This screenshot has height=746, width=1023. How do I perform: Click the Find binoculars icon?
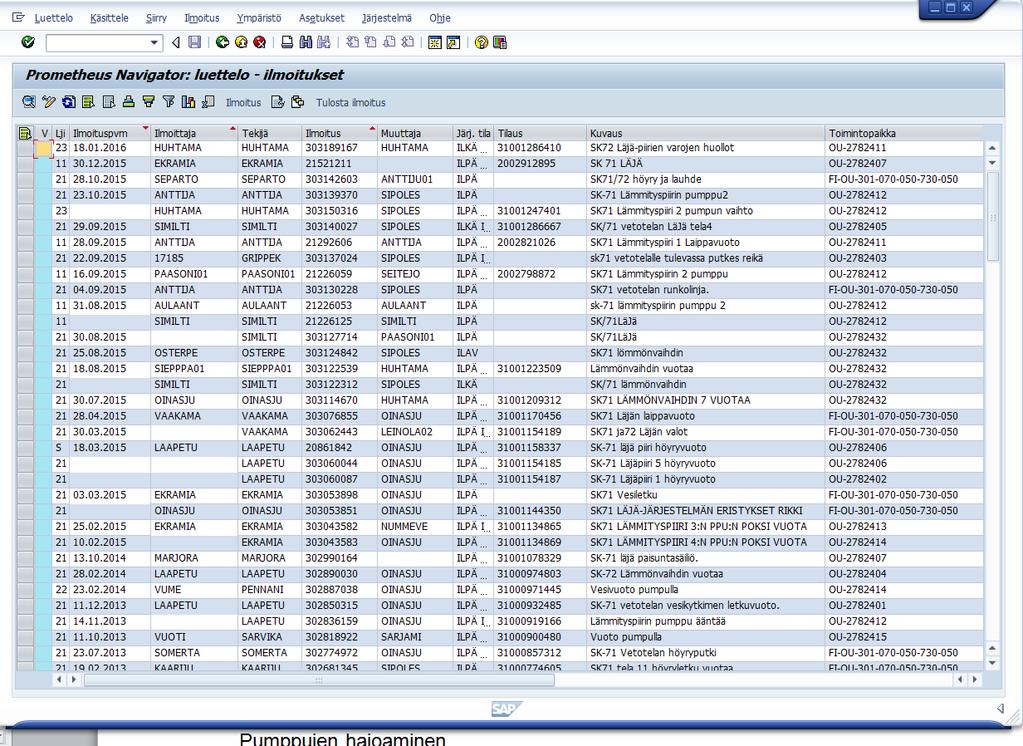coord(306,42)
